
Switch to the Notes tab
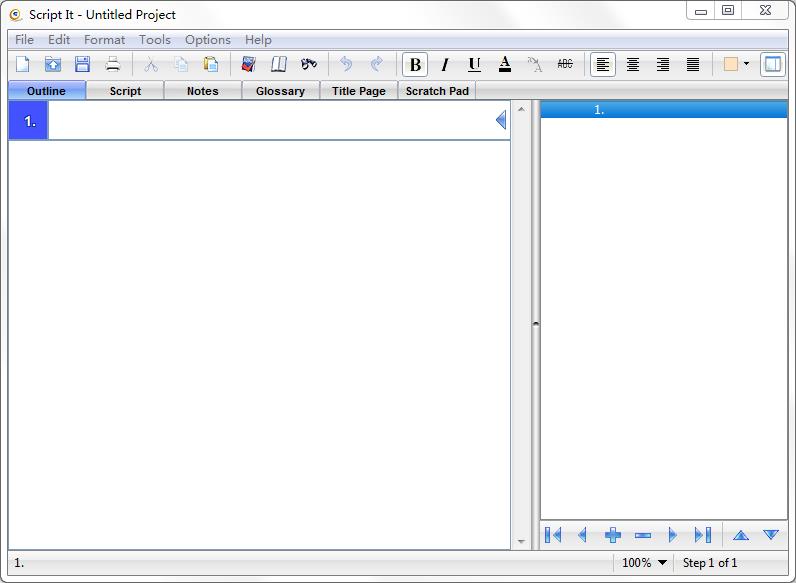click(x=203, y=91)
